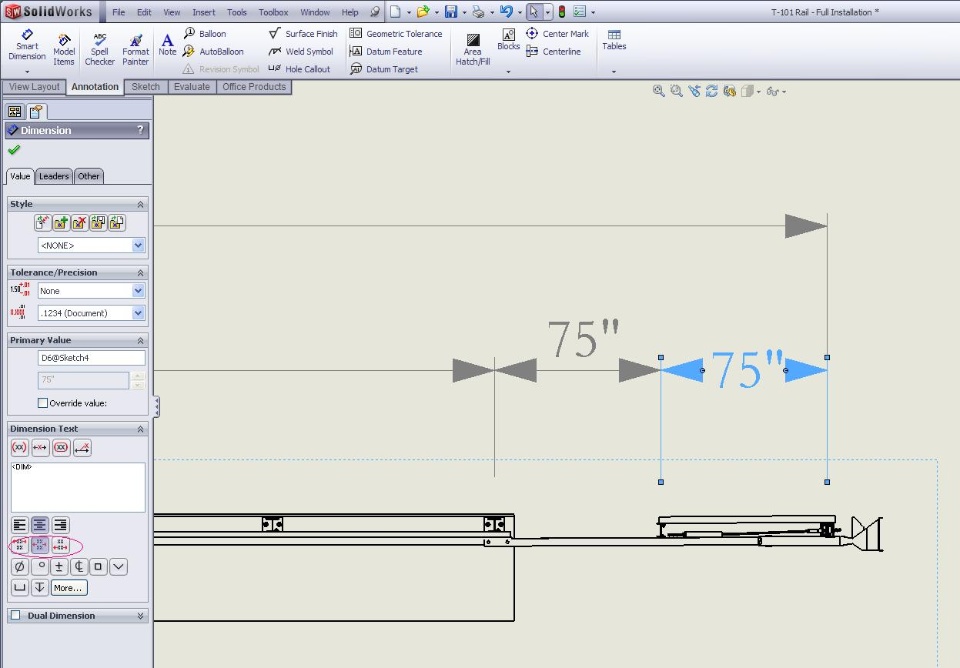This screenshot has width=960, height=668.
Task: Switch to the View Layout tab
Action: coord(34,87)
